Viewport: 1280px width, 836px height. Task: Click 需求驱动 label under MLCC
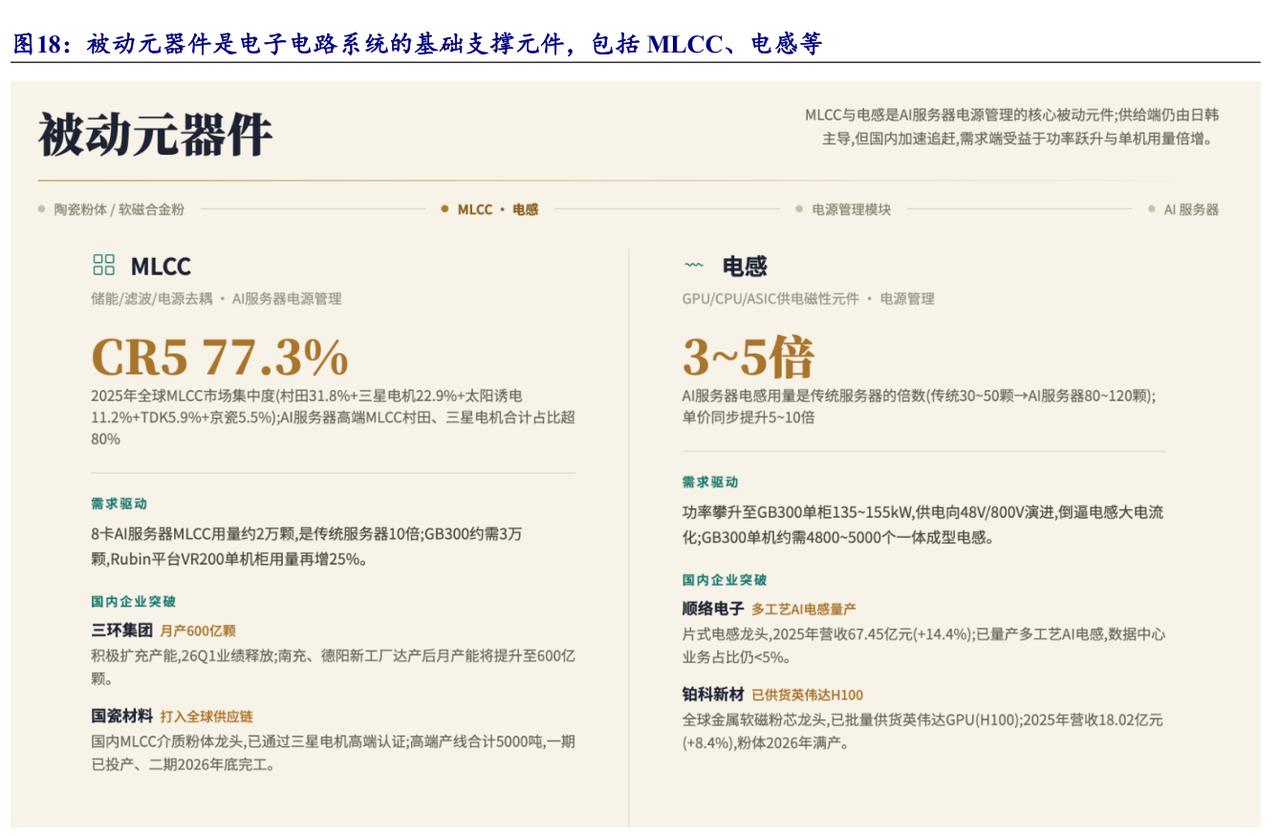(x=119, y=503)
